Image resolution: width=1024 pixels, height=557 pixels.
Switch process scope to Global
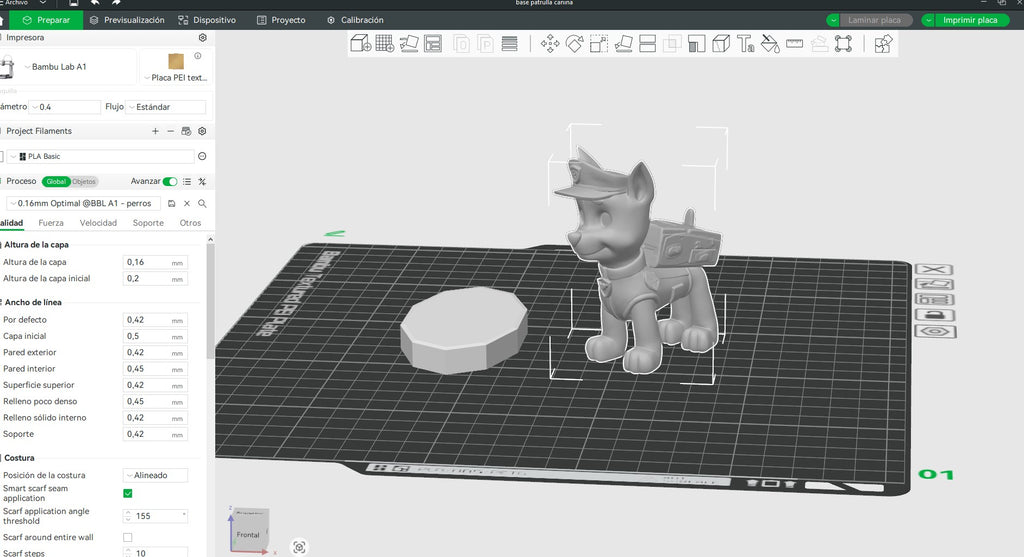point(56,182)
